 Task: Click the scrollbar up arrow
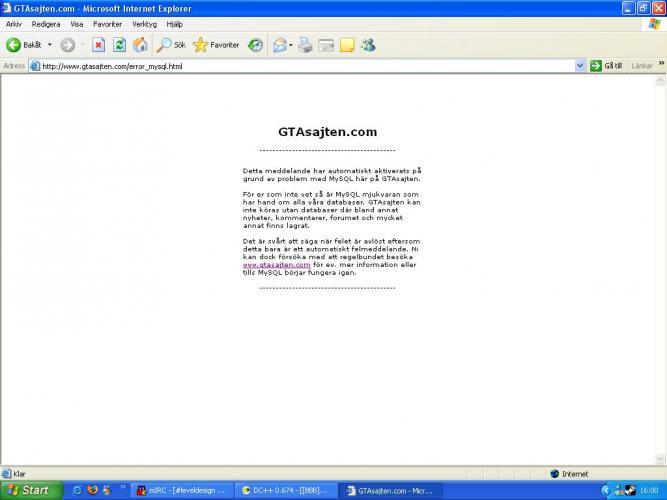(660, 80)
